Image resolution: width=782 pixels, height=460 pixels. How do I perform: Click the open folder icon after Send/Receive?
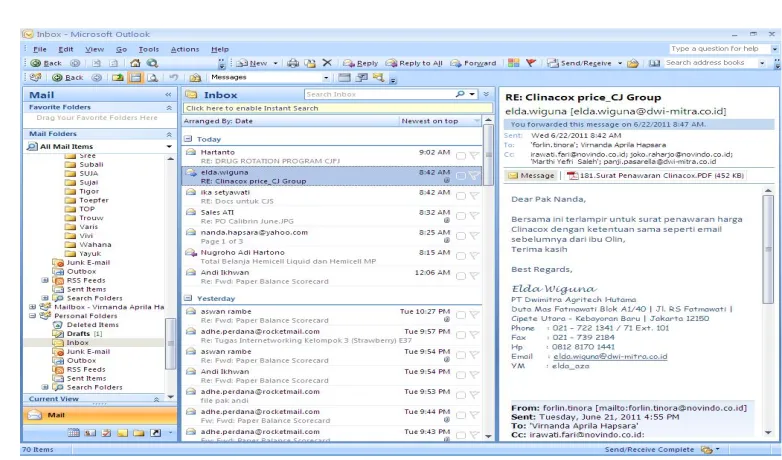click(x=633, y=63)
